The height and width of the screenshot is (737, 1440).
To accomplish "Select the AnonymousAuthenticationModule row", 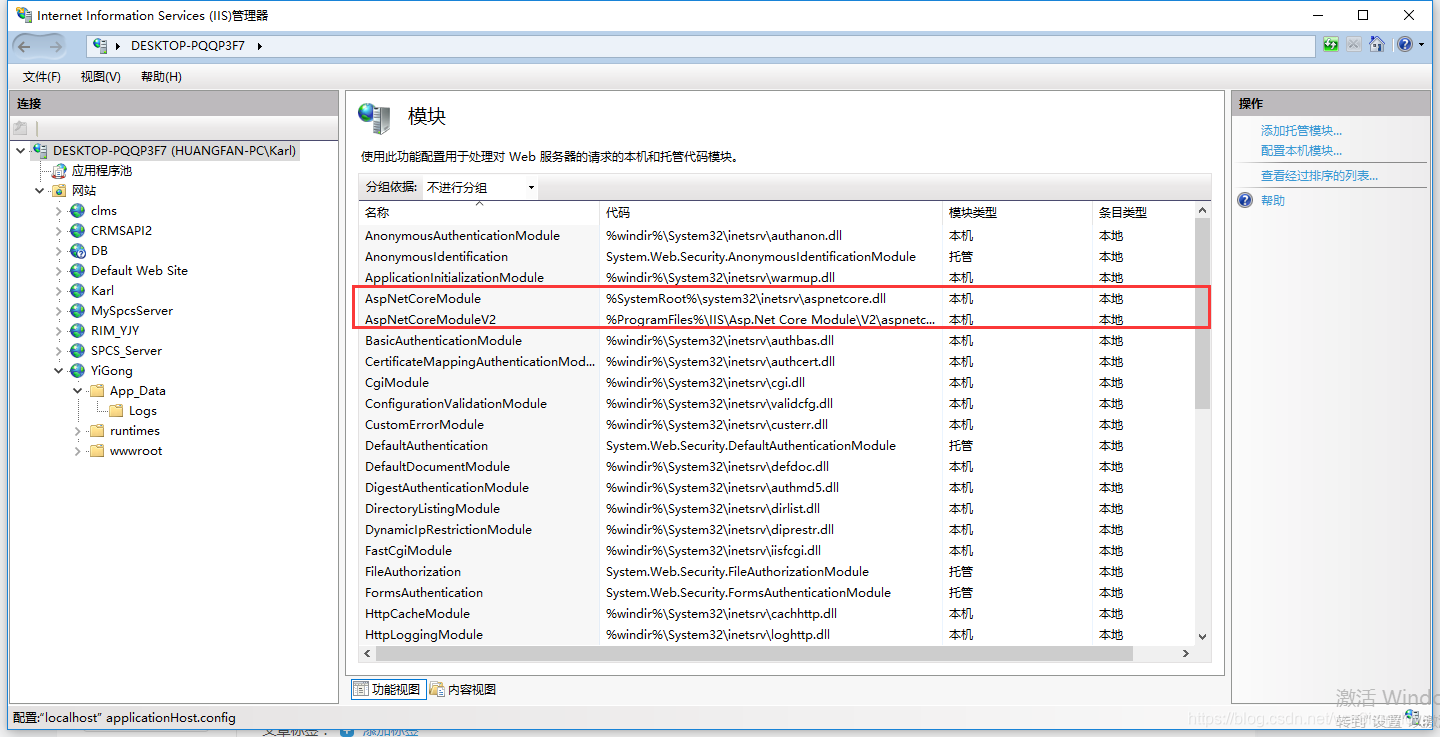I will click(x=778, y=236).
